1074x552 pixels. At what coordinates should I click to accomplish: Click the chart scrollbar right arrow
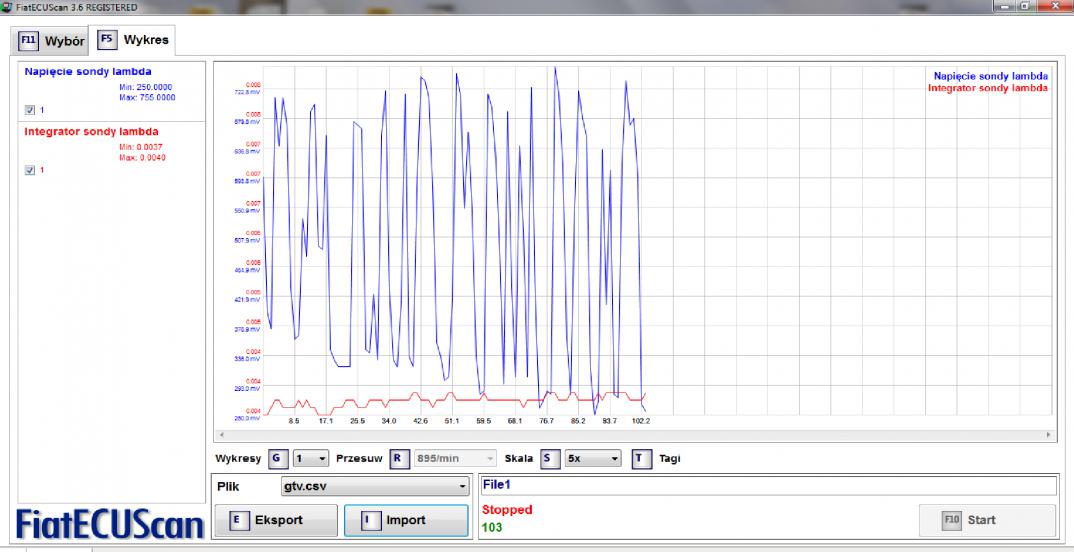coord(1048,435)
